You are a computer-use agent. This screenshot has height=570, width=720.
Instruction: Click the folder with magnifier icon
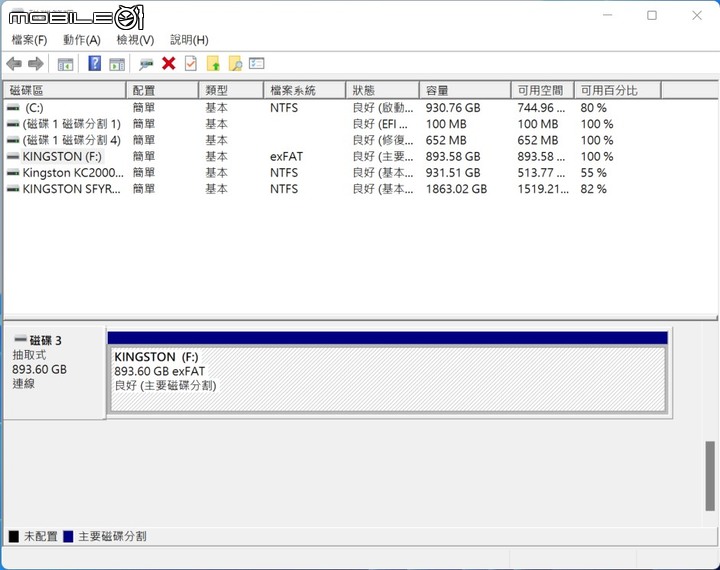235,64
